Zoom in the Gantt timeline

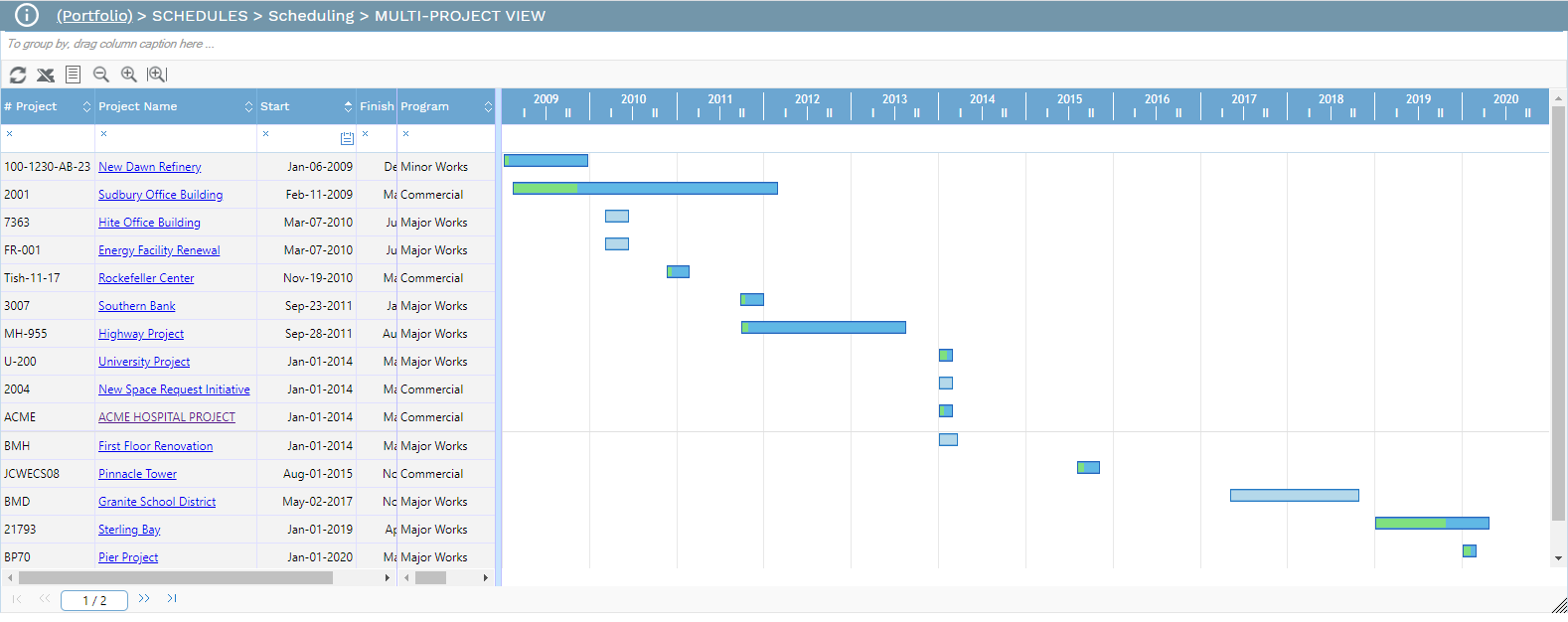pyautogui.click(x=128, y=75)
